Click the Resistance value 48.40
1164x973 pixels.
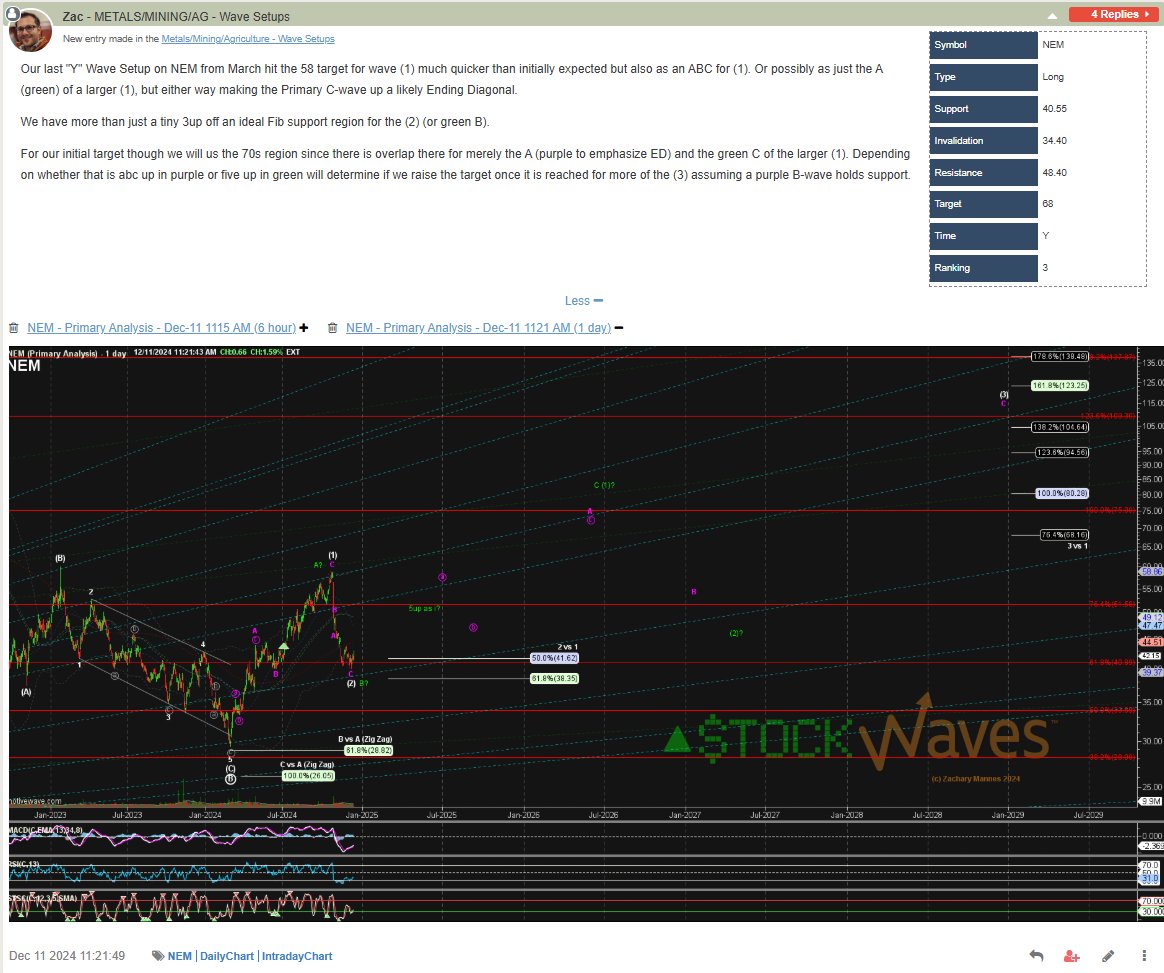(1054, 172)
